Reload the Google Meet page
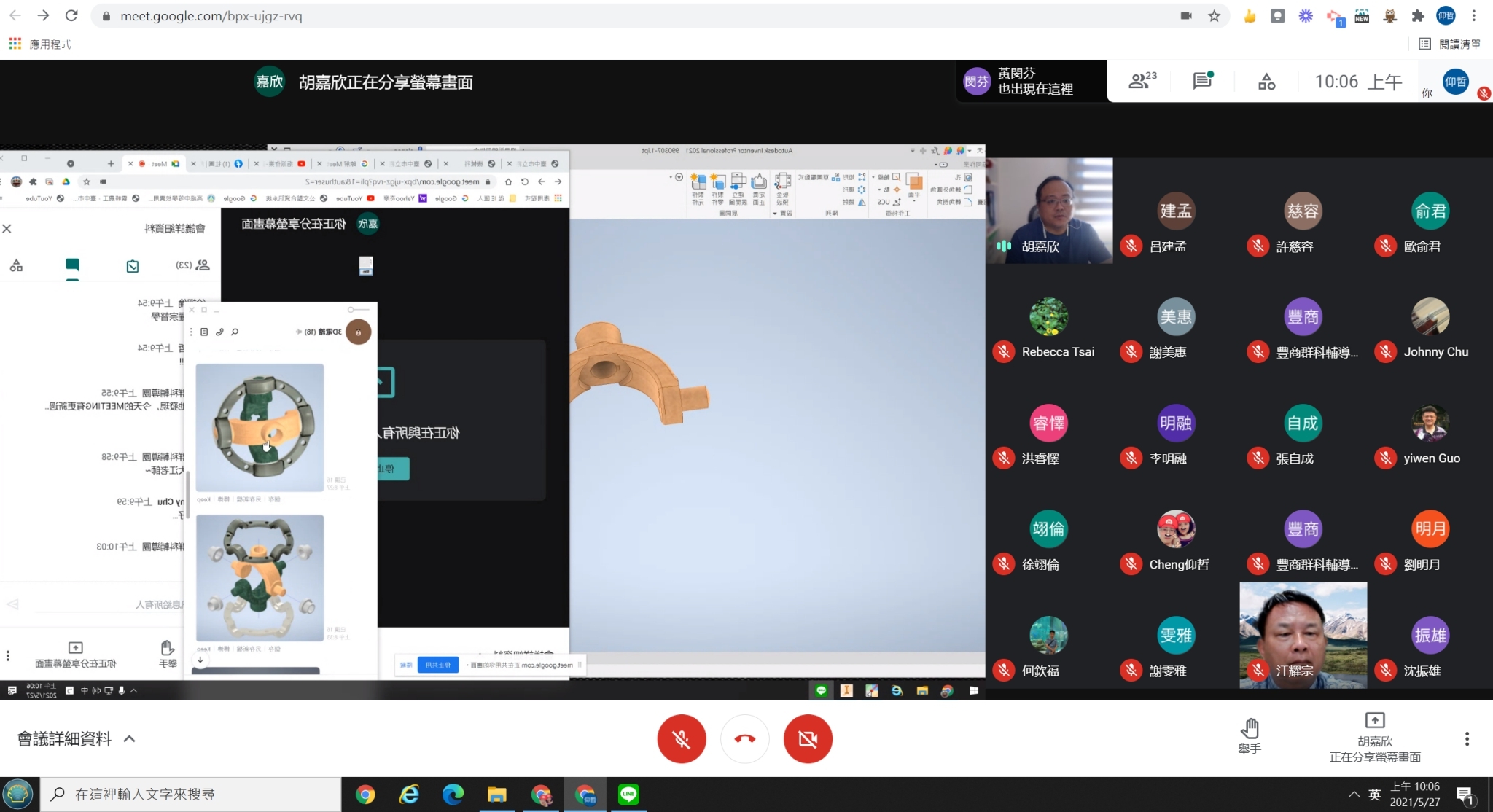This screenshot has width=1493, height=812. click(x=71, y=16)
